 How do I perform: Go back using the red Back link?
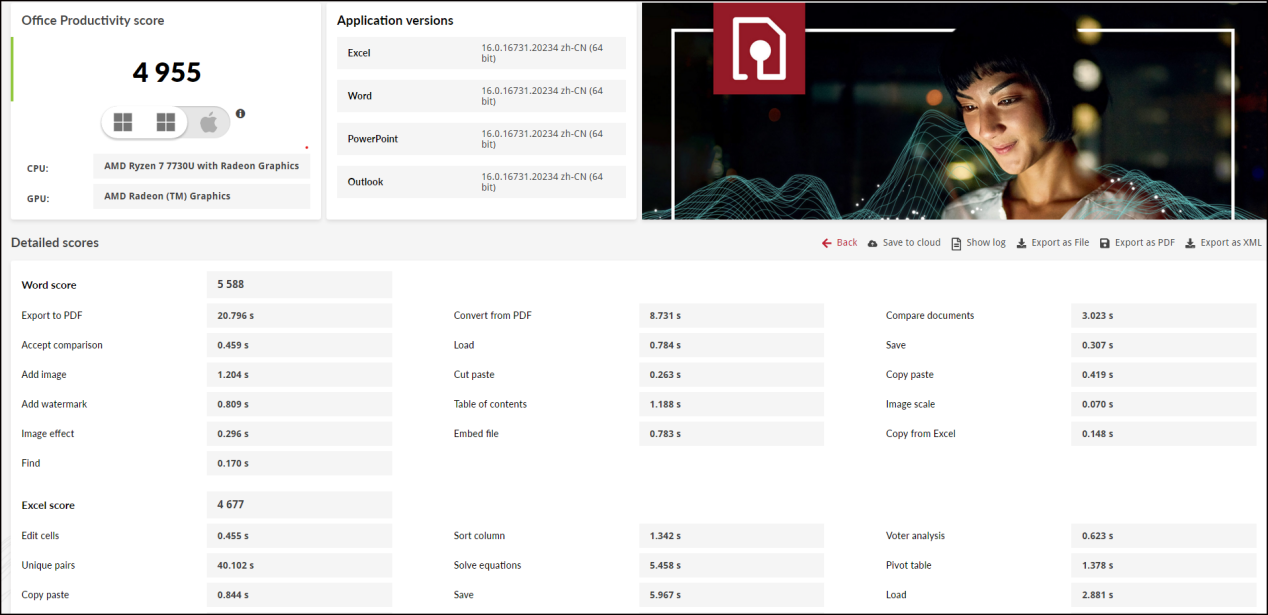839,243
